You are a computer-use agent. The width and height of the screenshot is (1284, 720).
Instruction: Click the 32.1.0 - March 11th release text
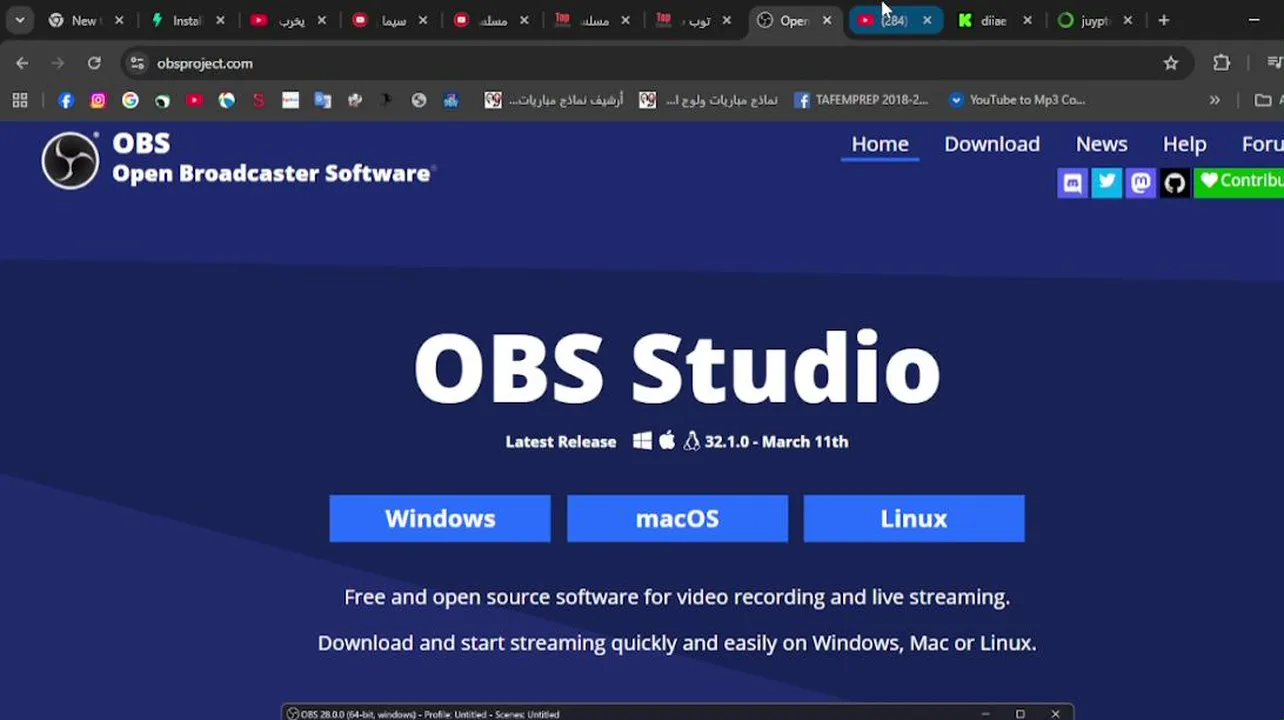776,441
